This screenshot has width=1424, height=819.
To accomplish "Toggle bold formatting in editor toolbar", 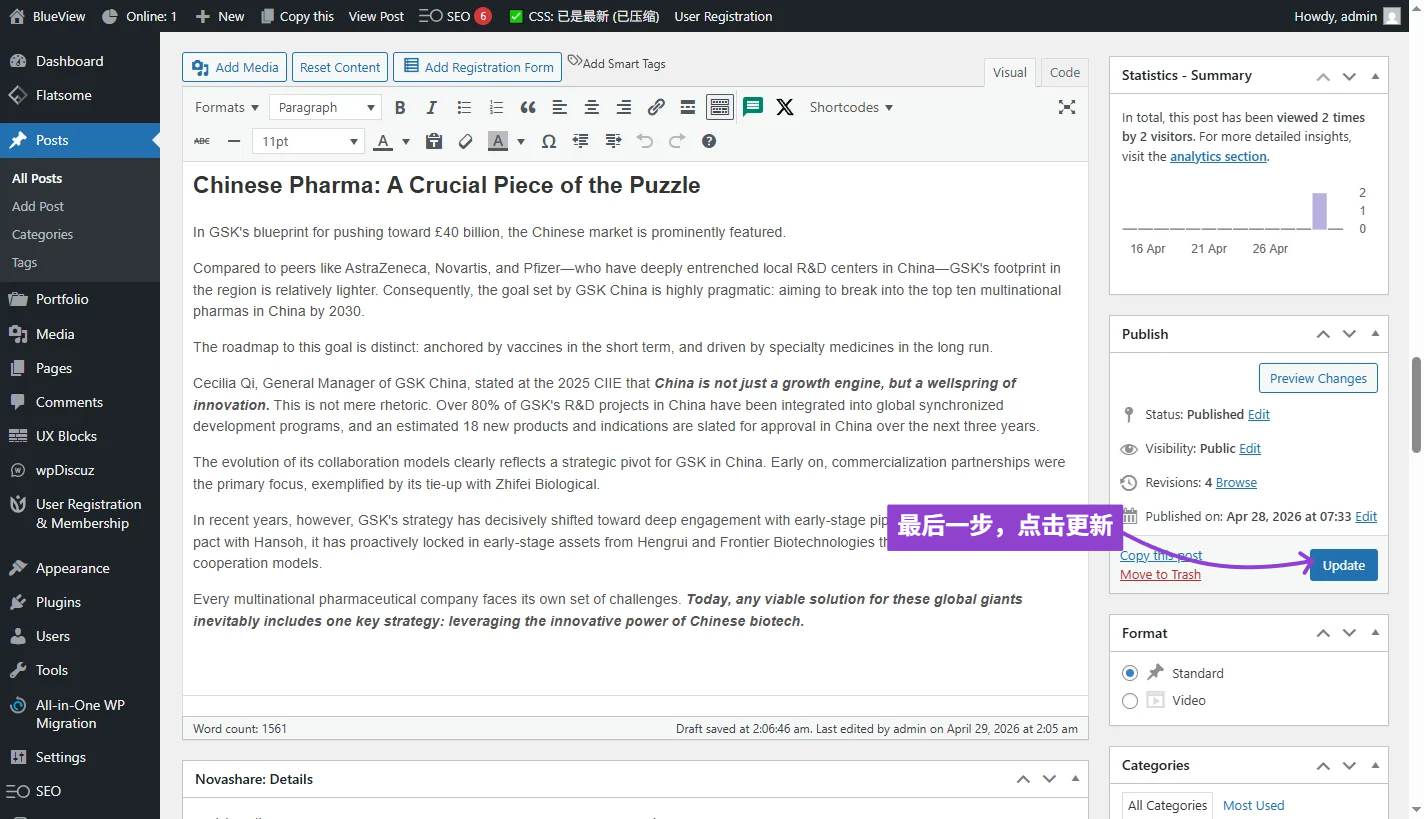I will (x=400, y=107).
